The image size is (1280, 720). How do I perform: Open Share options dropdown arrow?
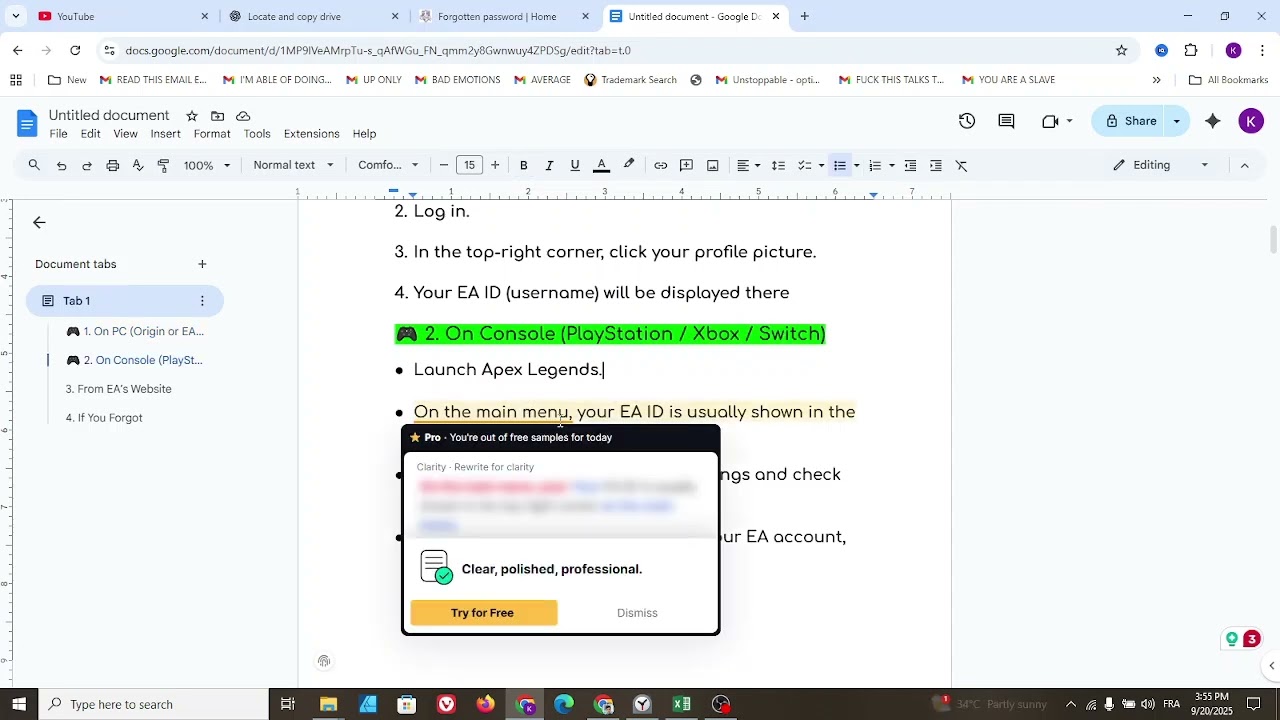pyautogui.click(x=1177, y=121)
